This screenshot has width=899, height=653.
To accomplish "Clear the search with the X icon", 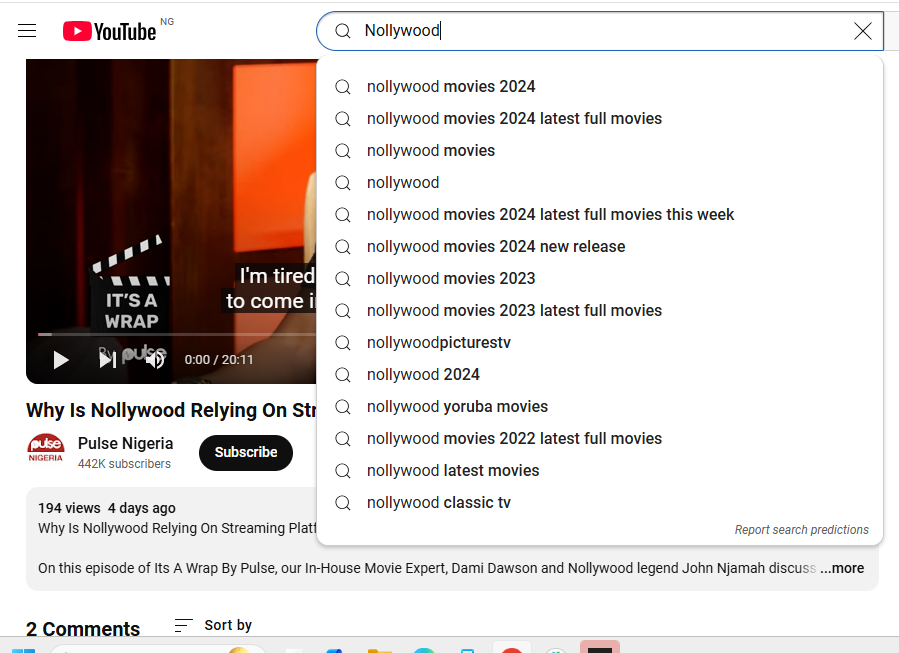I will [862, 31].
